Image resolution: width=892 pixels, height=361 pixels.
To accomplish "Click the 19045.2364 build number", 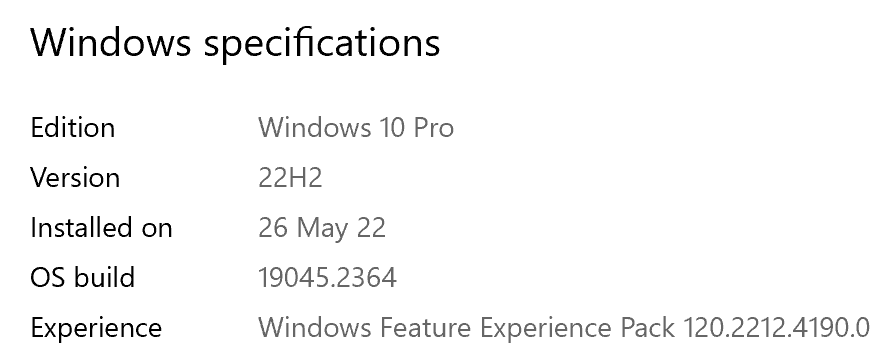I will [x=328, y=277].
